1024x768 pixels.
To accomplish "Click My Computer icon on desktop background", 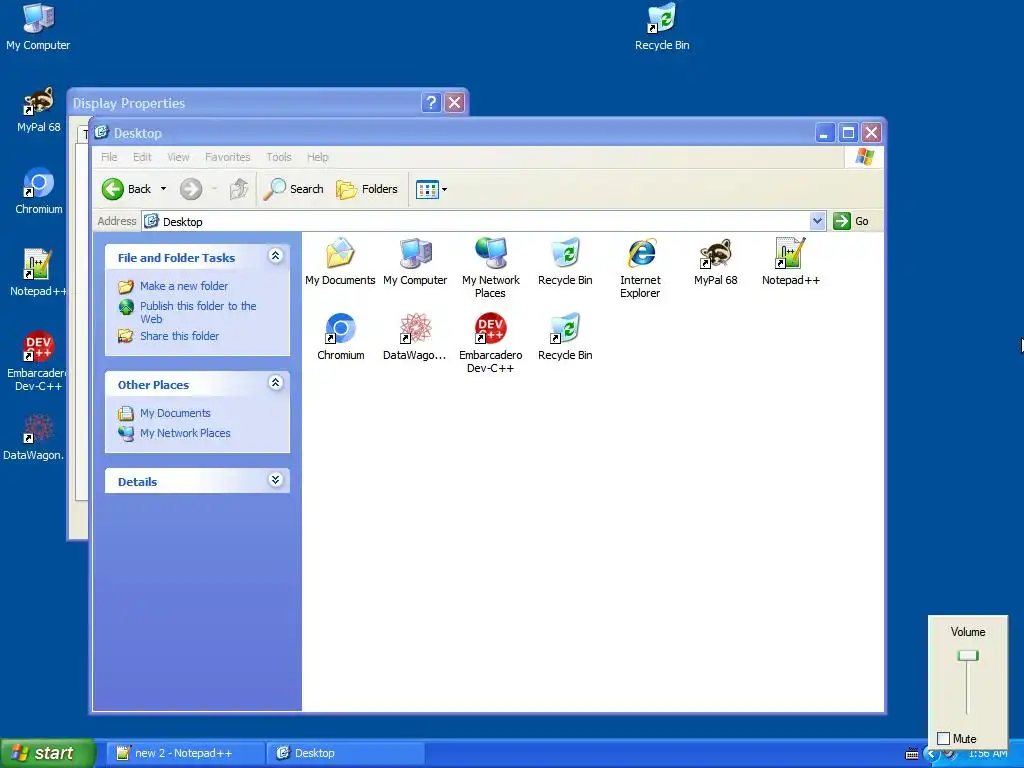I will [x=38, y=26].
